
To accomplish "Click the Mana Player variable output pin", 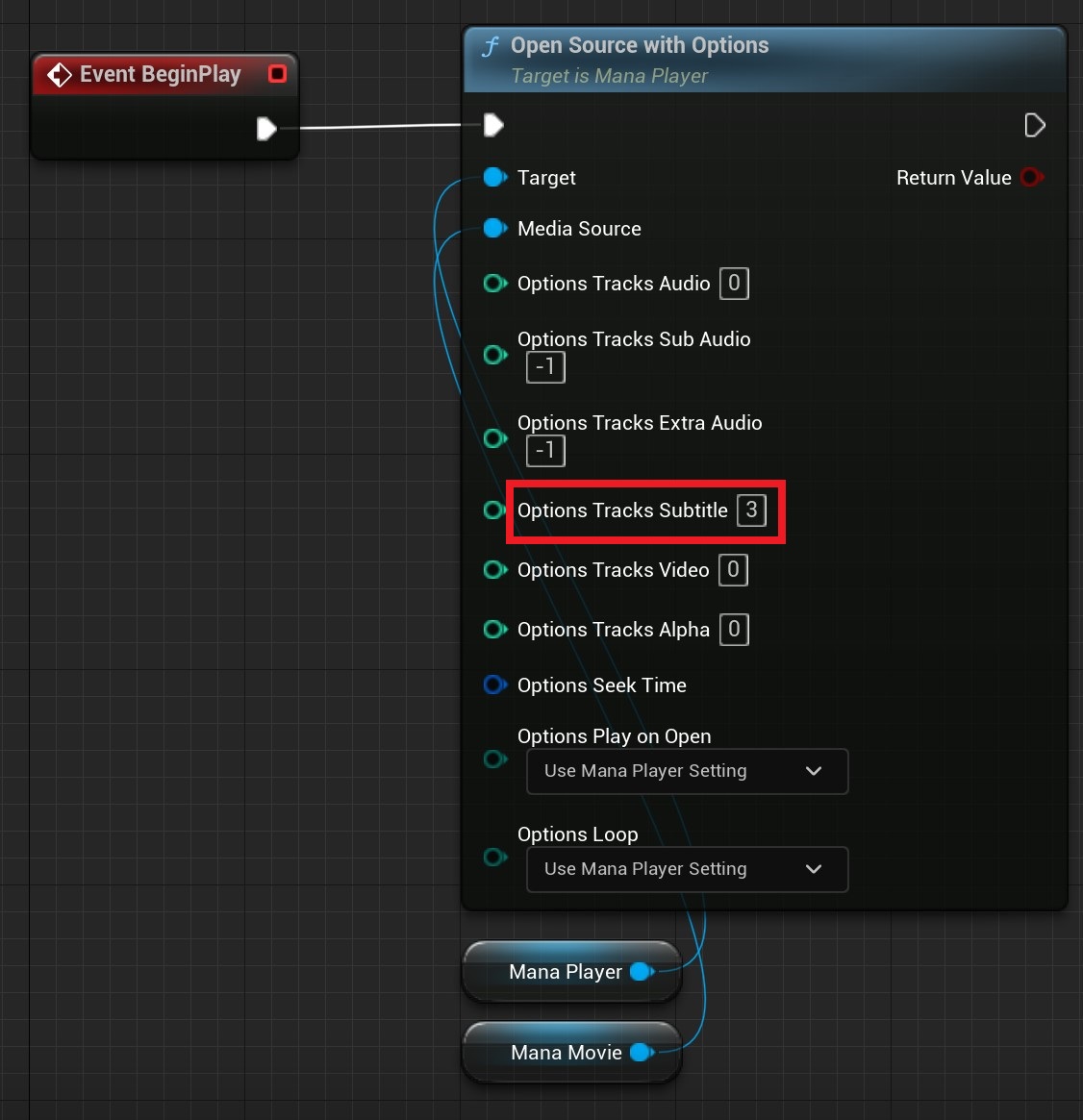I will point(642,971).
